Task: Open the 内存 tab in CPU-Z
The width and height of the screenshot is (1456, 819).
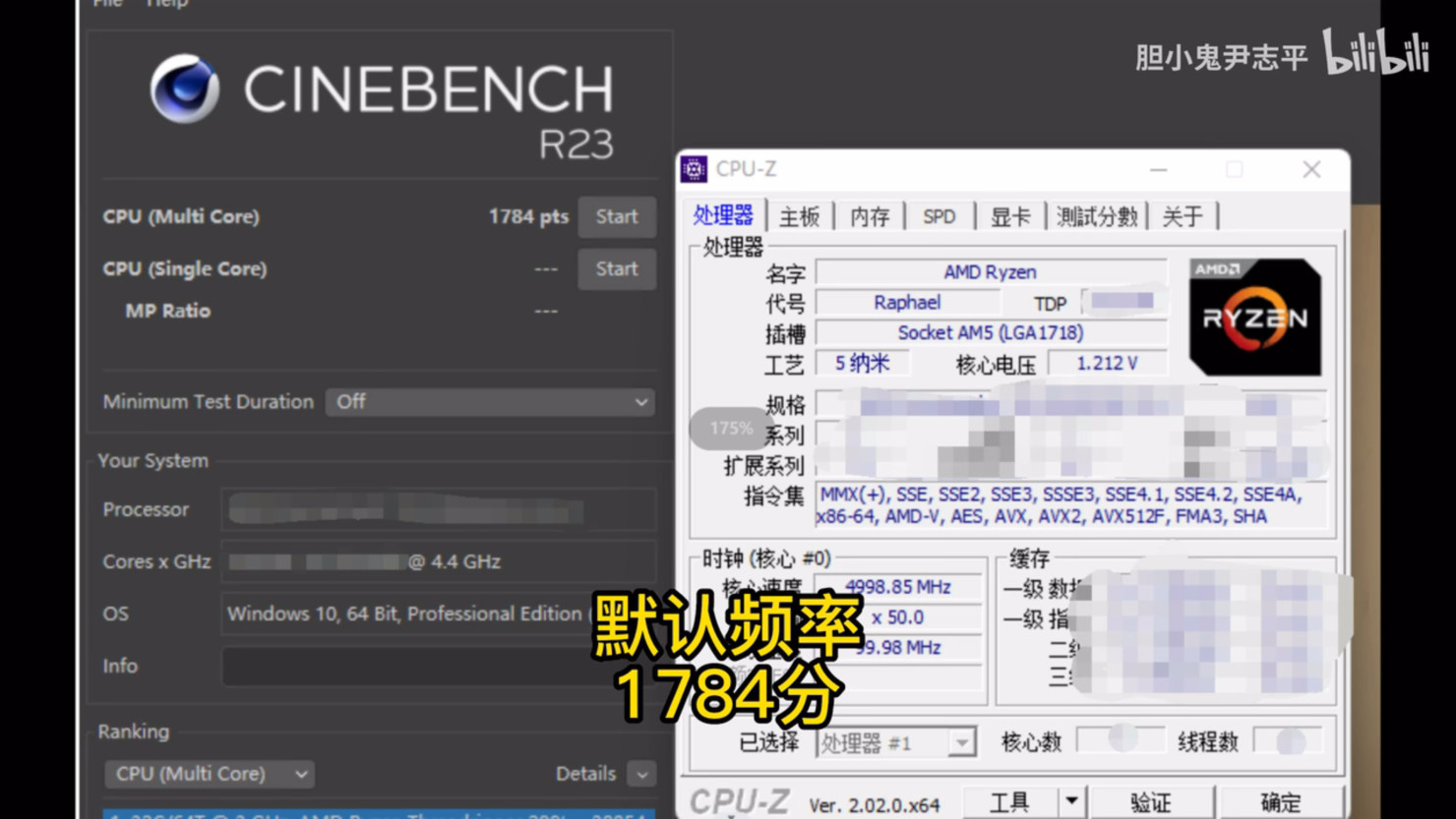Action: point(870,216)
